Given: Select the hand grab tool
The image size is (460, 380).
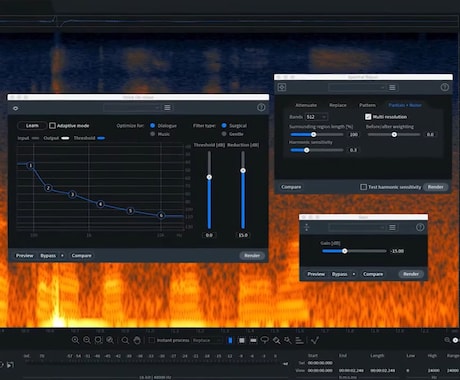Looking at the screenshot, I should (137, 340).
